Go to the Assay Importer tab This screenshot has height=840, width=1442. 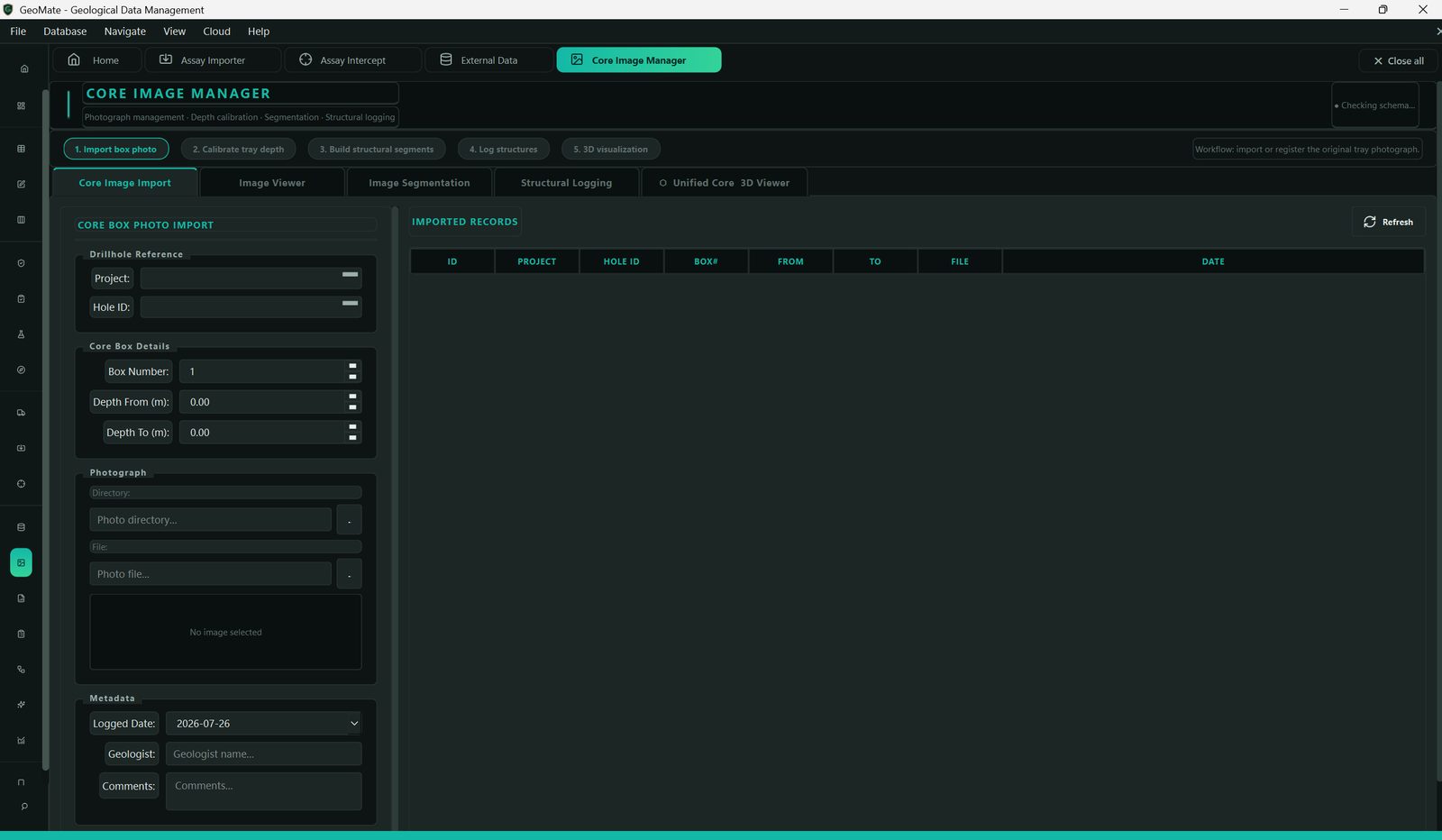tap(213, 60)
